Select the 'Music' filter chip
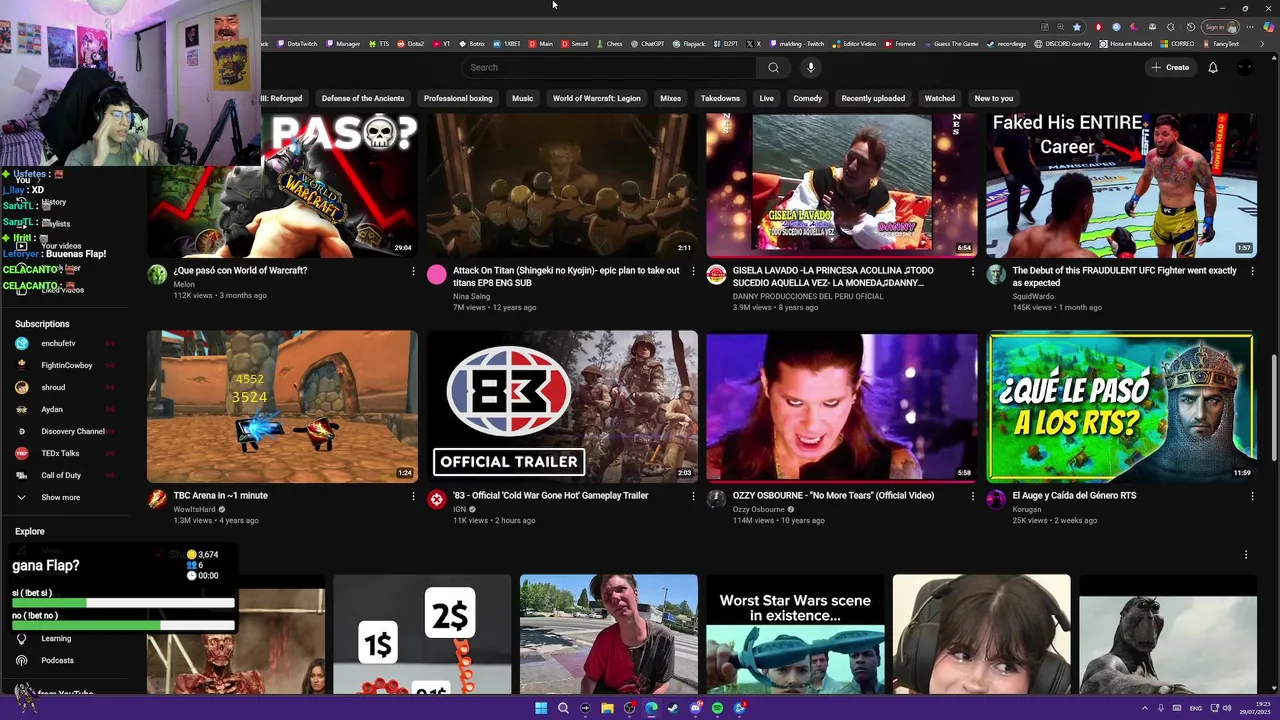This screenshot has width=1280, height=720. (523, 98)
